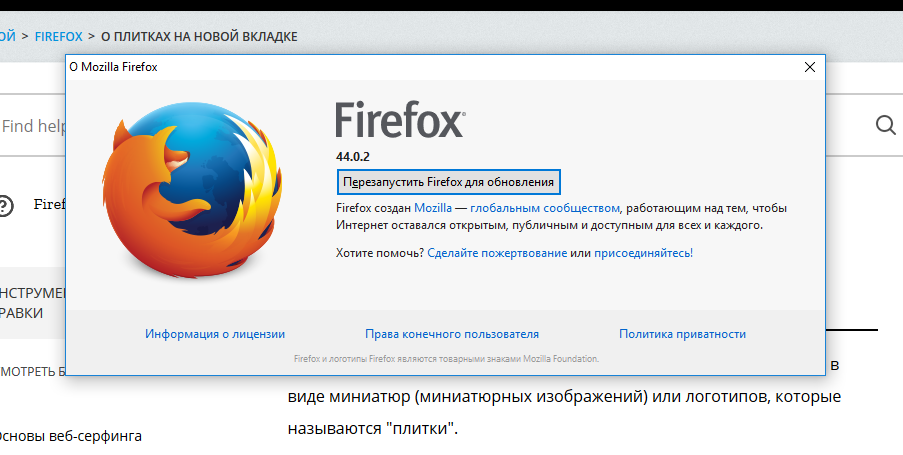Click the Firefox globe logo image
The width and height of the screenshot is (903, 455).
pos(192,189)
